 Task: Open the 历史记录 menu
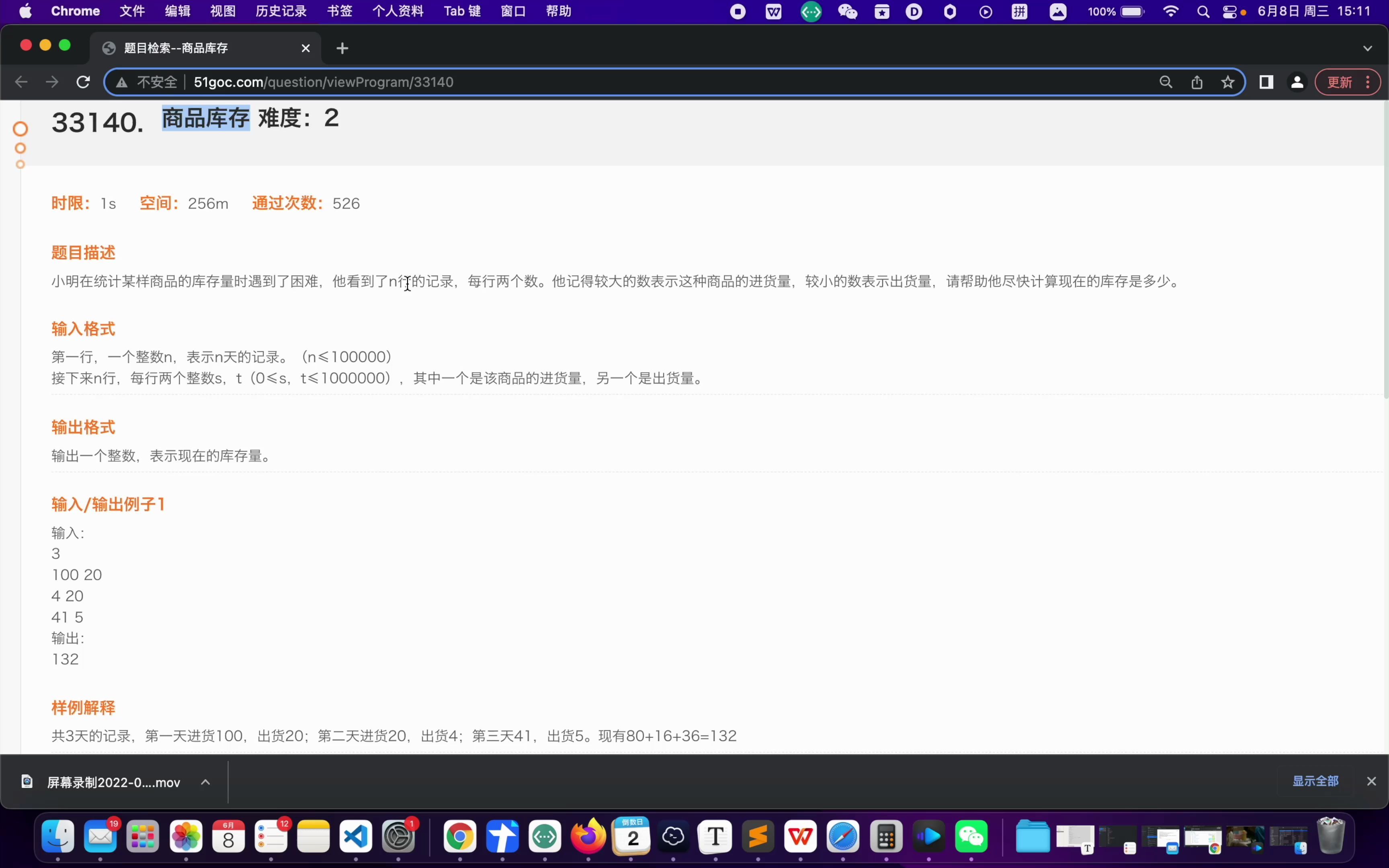[x=281, y=12]
